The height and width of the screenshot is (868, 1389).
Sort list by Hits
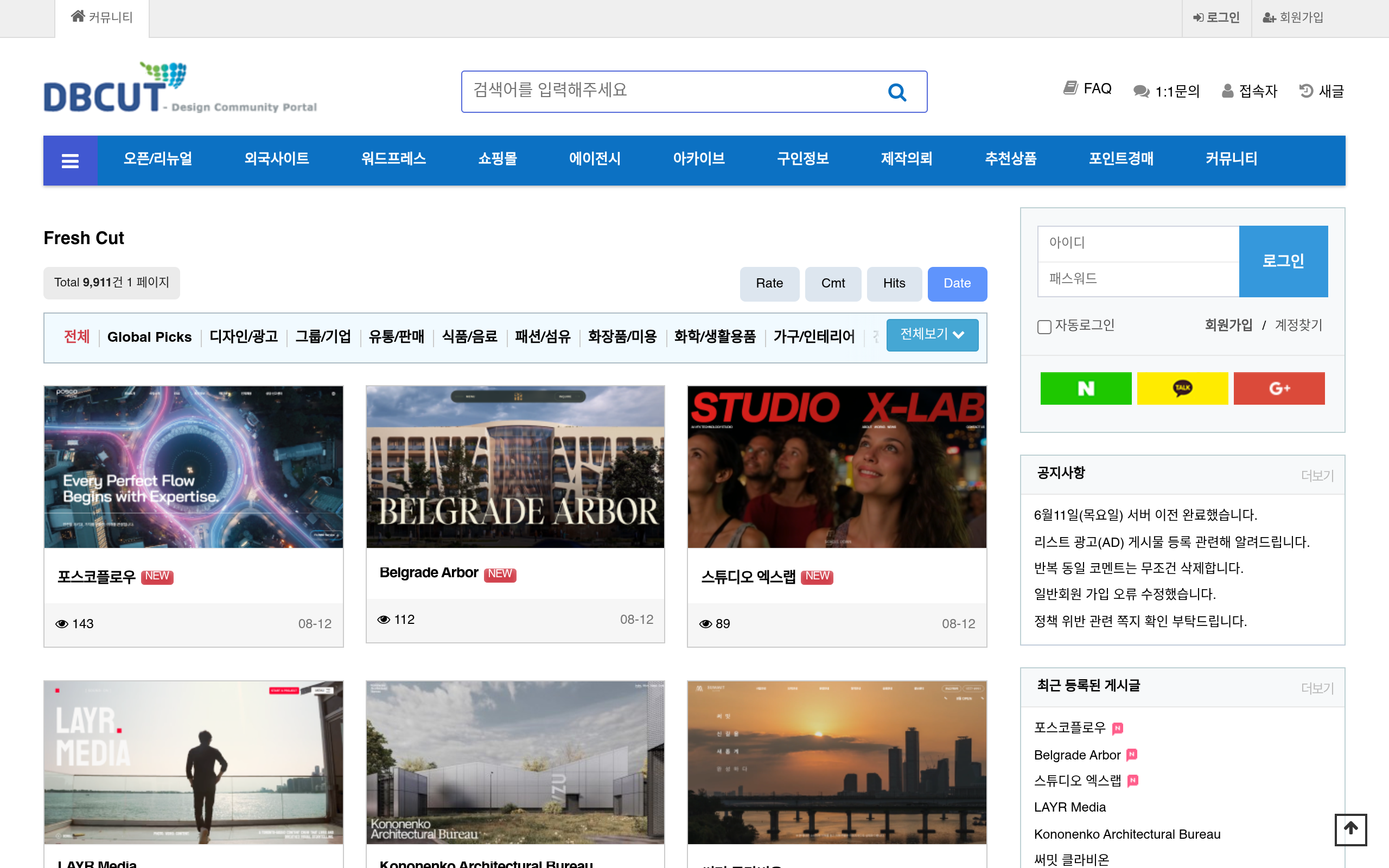tap(894, 284)
